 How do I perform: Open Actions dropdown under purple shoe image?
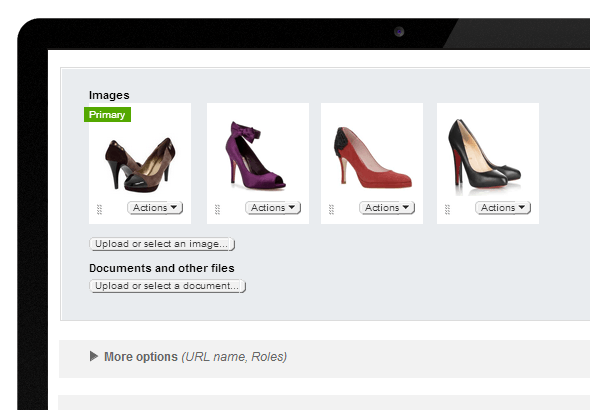(x=273, y=208)
